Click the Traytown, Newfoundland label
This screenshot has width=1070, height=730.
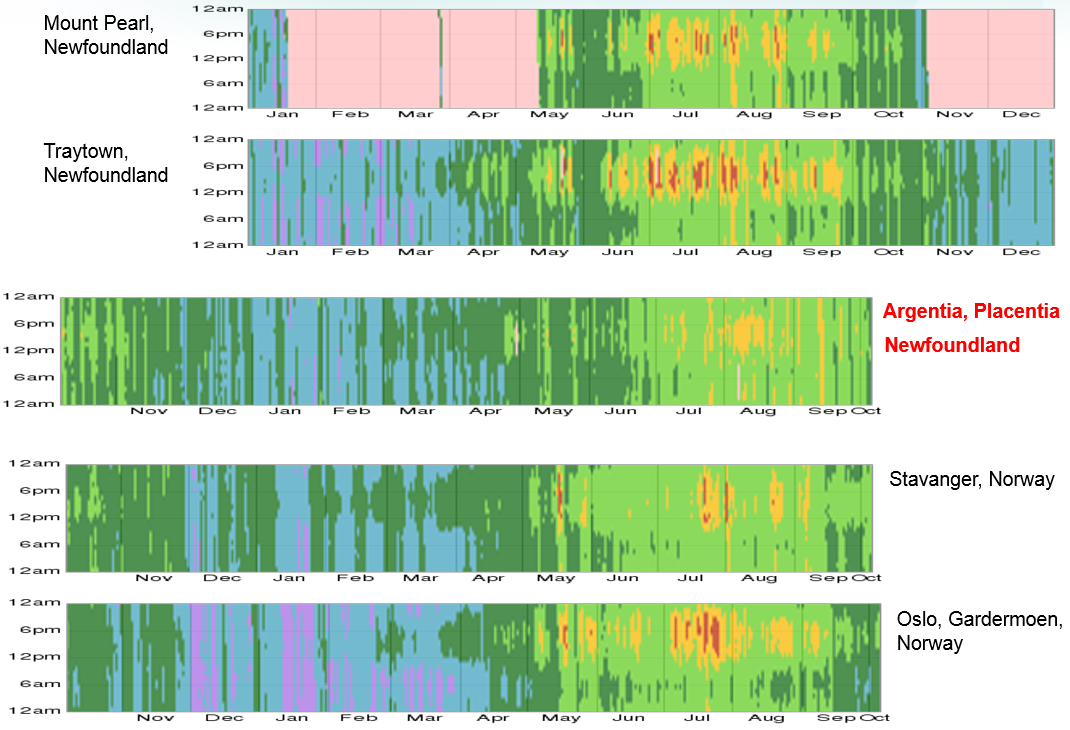[106, 163]
